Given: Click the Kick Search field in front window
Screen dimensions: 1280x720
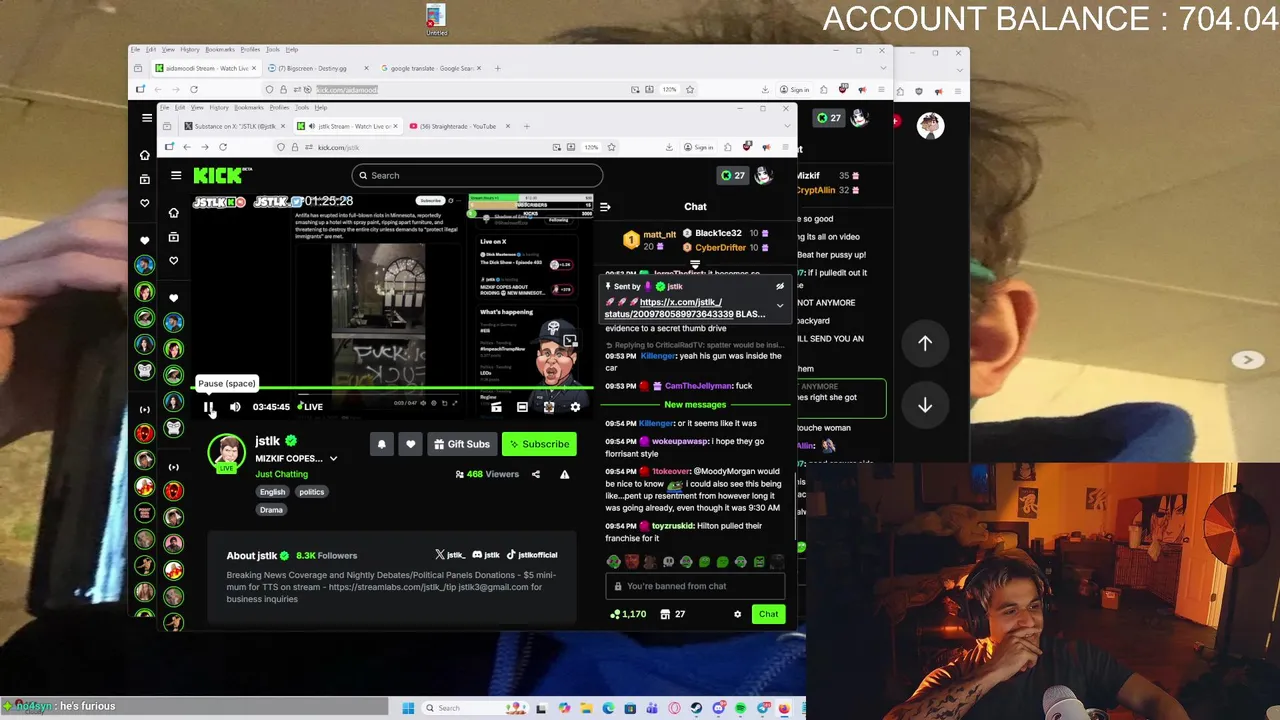Looking at the screenshot, I should click(x=477, y=175).
